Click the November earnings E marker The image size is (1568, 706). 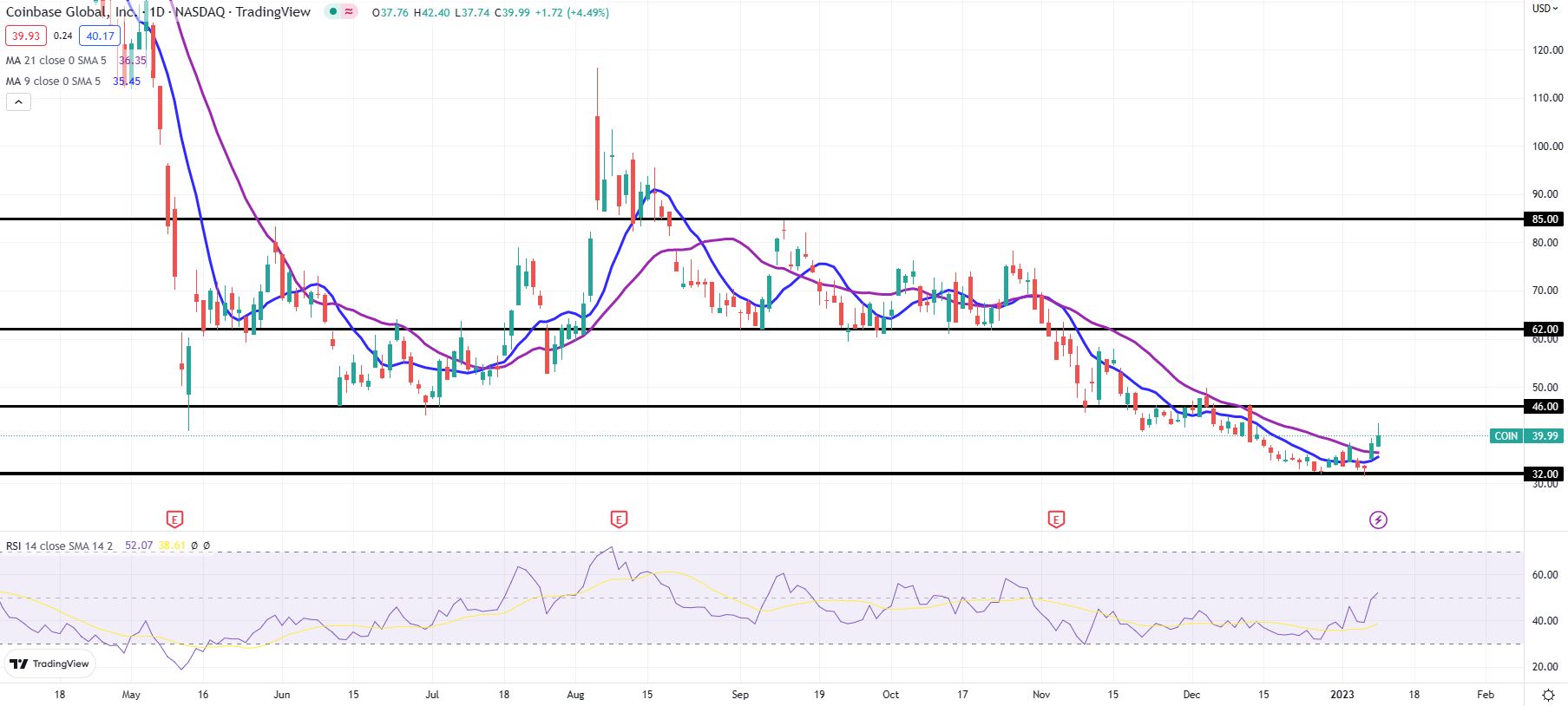(1056, 520)
